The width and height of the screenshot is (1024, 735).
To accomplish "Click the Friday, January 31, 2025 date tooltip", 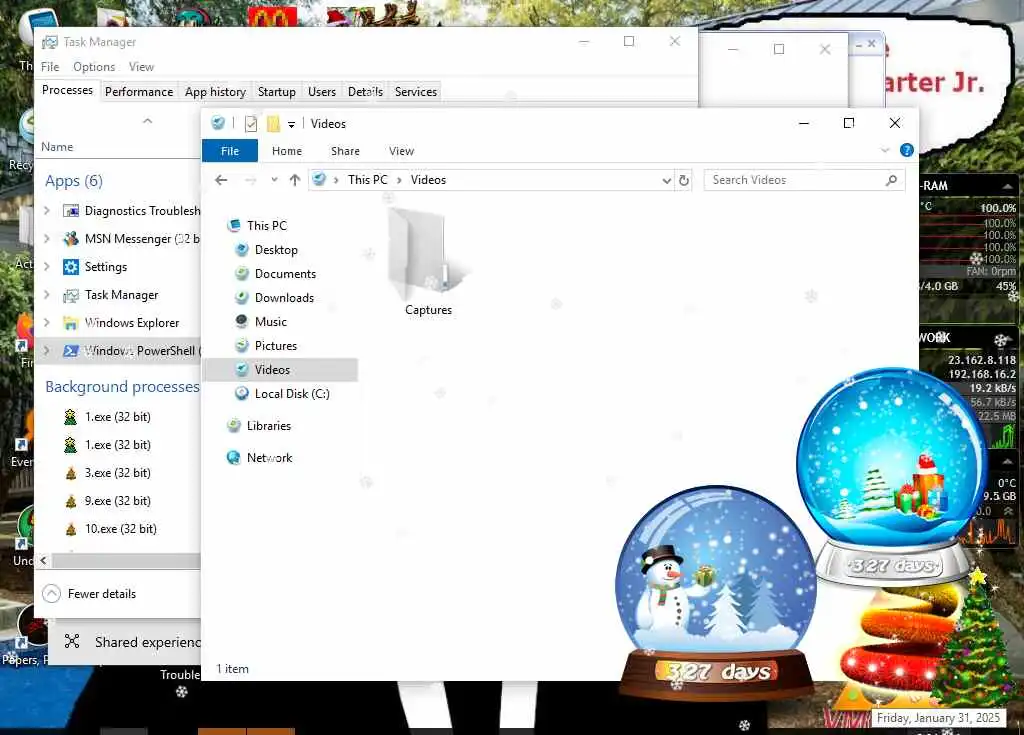I will [x=938, y=718].
